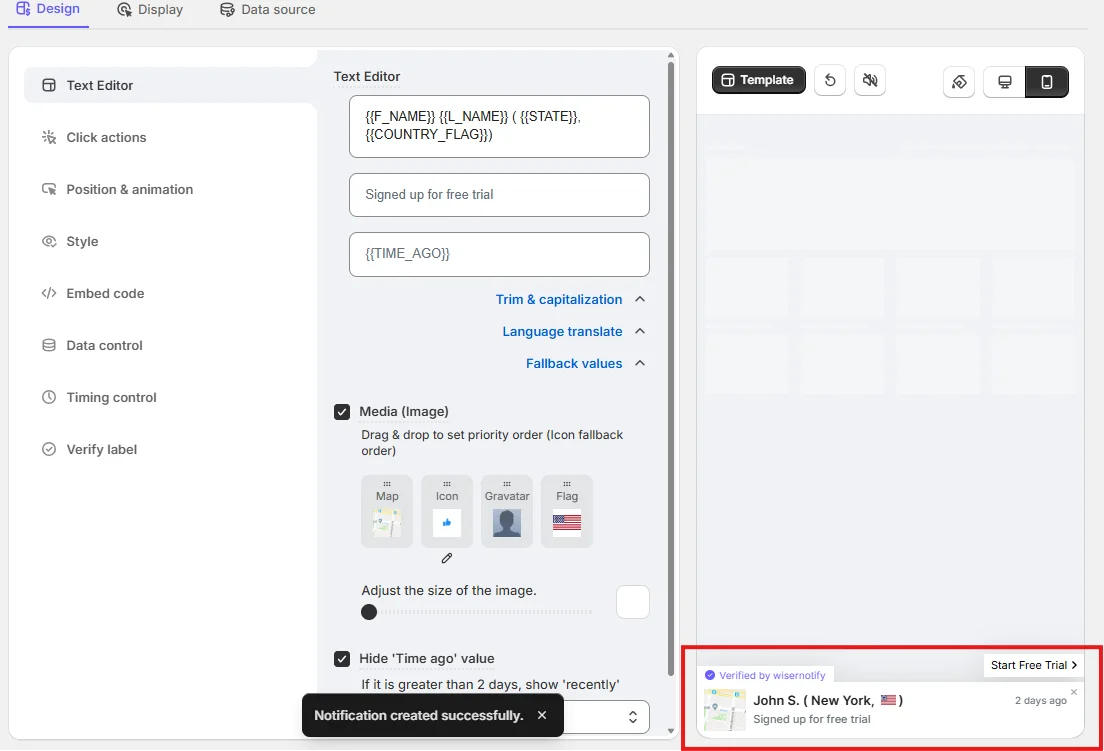Uncheck the Media (Image) checkbox
The width and height of the screenshot is (1104, 751).
point(342,411)
